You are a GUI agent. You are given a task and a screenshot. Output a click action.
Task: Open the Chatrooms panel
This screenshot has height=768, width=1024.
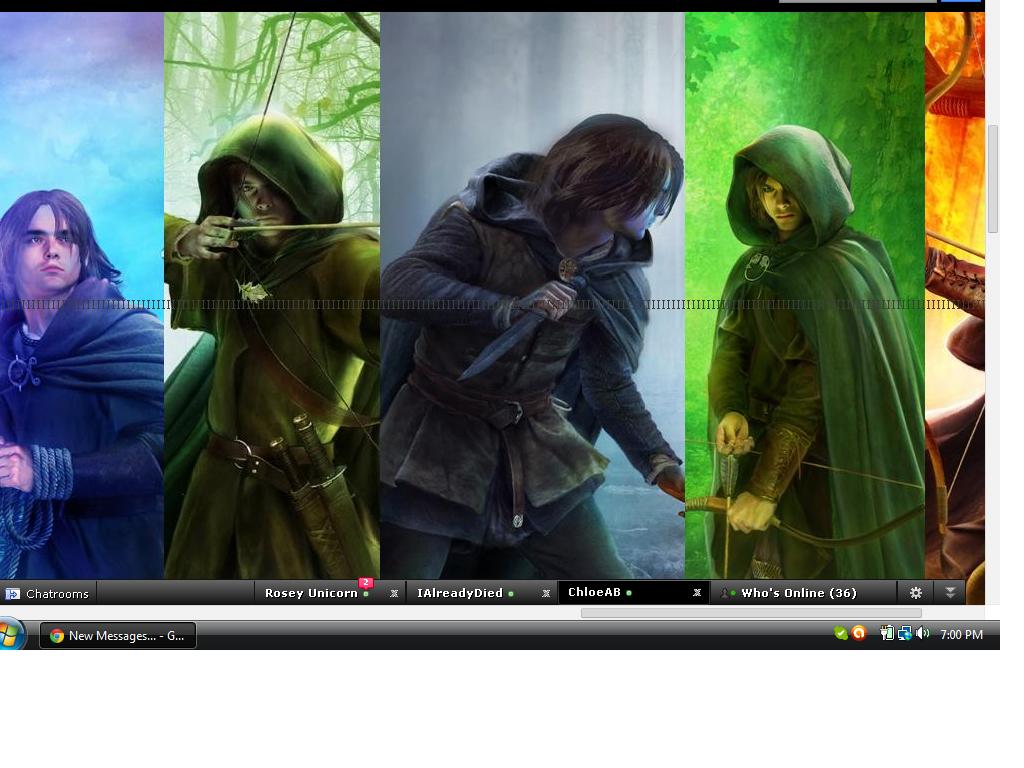[x=48, y=594]
